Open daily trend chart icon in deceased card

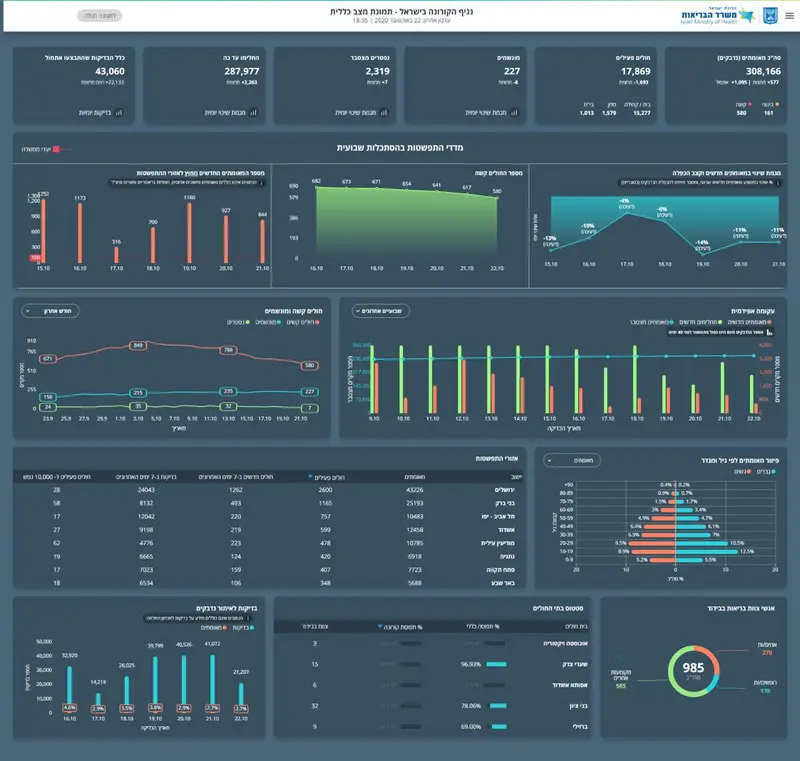click(384, 112)
